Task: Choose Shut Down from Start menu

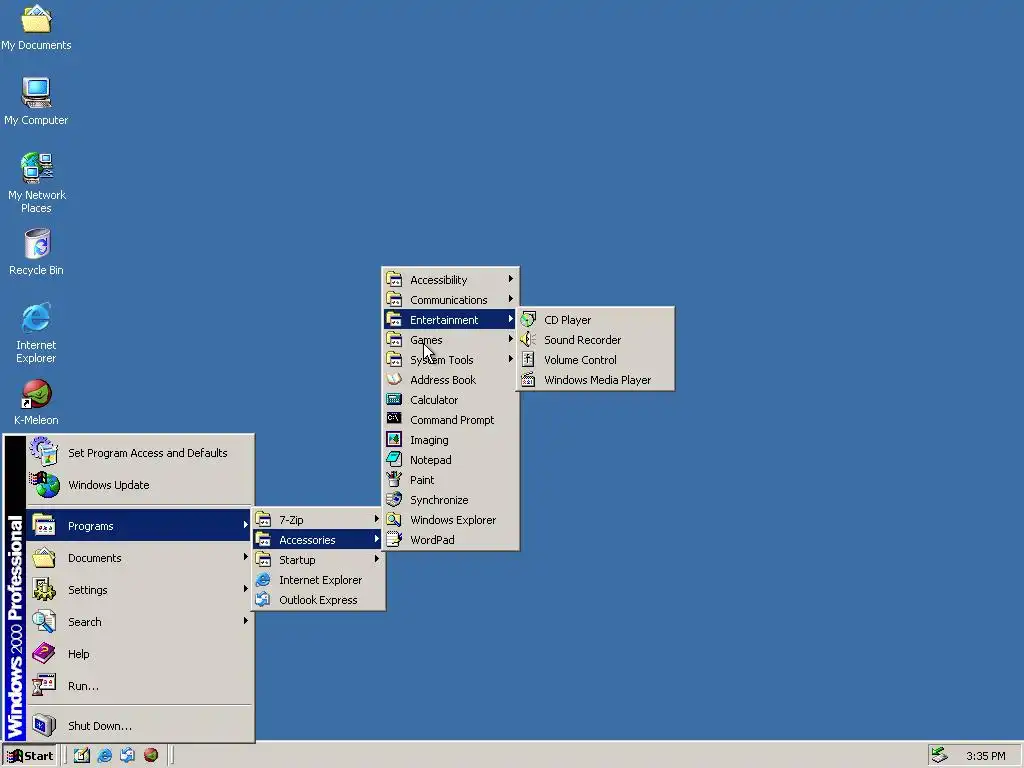Action: [139, 726]
